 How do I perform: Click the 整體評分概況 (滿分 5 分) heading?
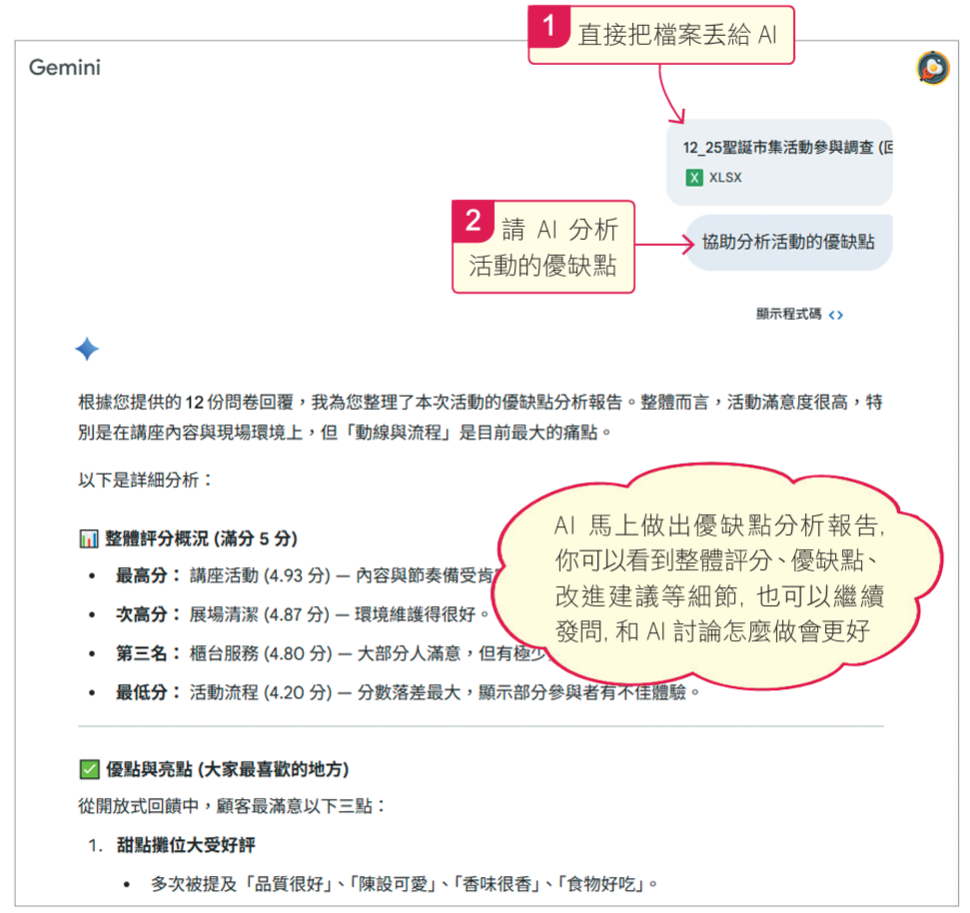point(201,539)
